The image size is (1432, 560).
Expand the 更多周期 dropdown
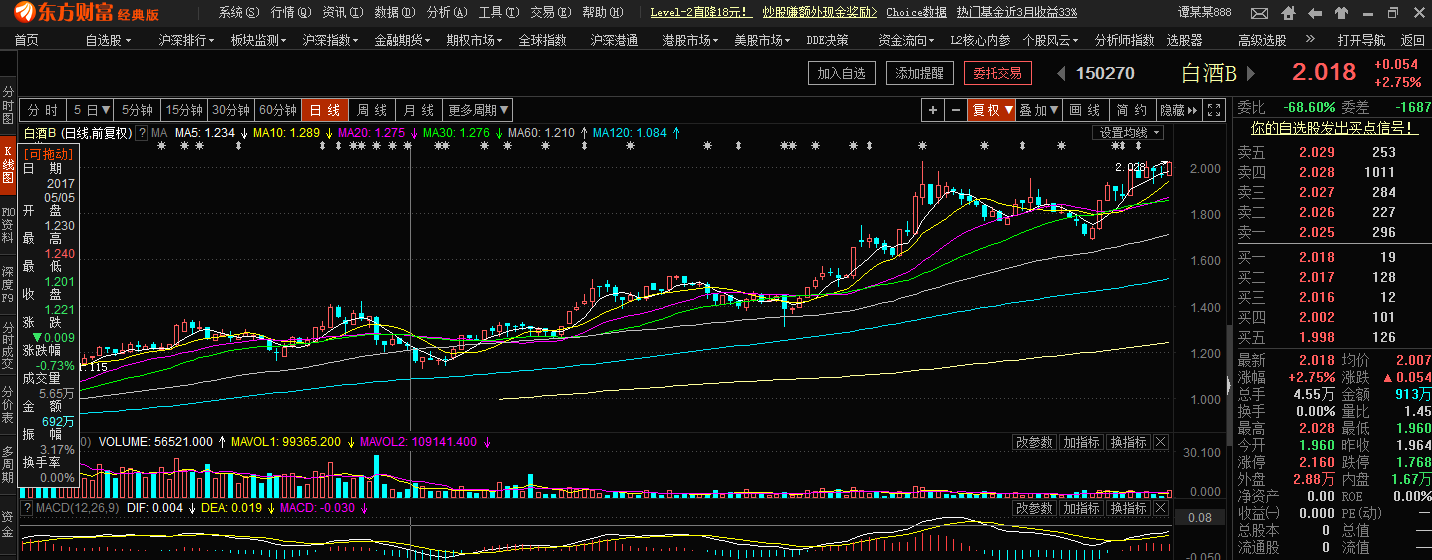tap(478, 110)
